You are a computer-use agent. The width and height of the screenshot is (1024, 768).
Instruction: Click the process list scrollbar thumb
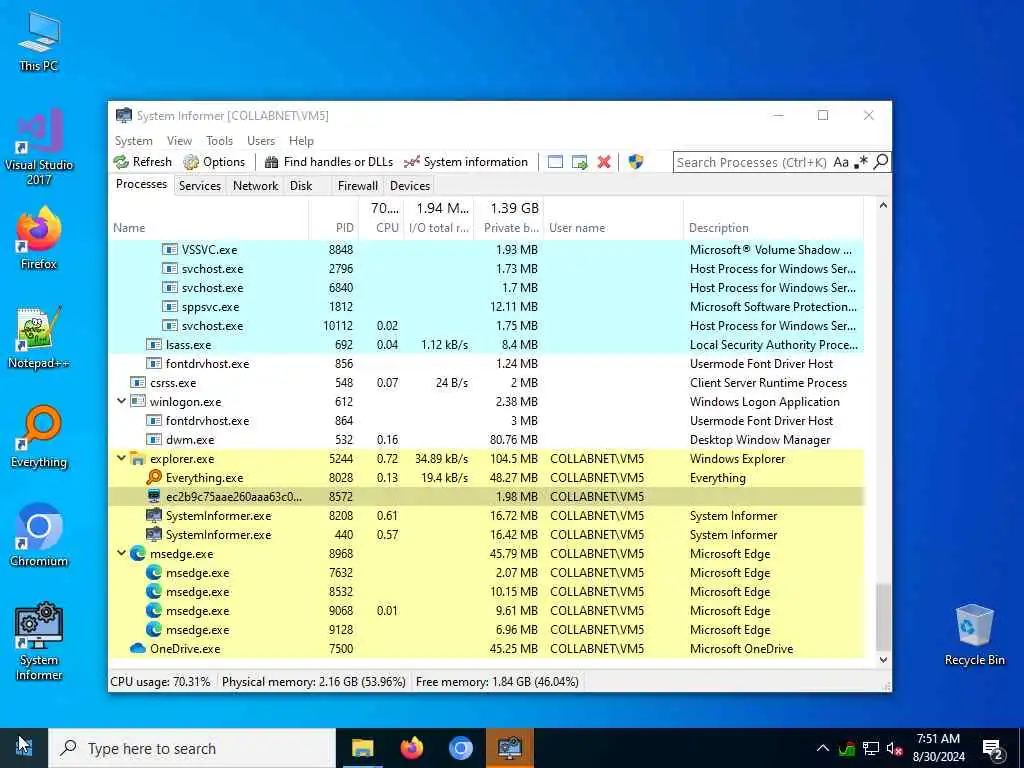click(883, 617)
